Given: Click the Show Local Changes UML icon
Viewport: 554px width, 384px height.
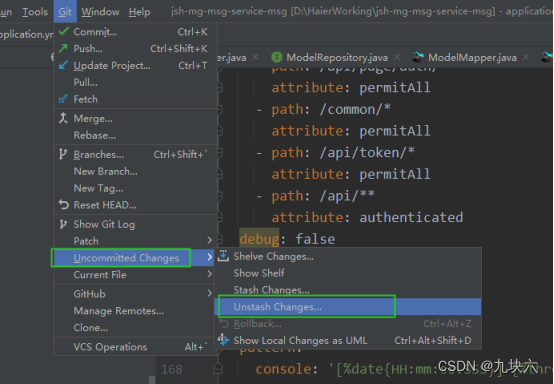Looking at the screenshot, I should coord(223,340).
